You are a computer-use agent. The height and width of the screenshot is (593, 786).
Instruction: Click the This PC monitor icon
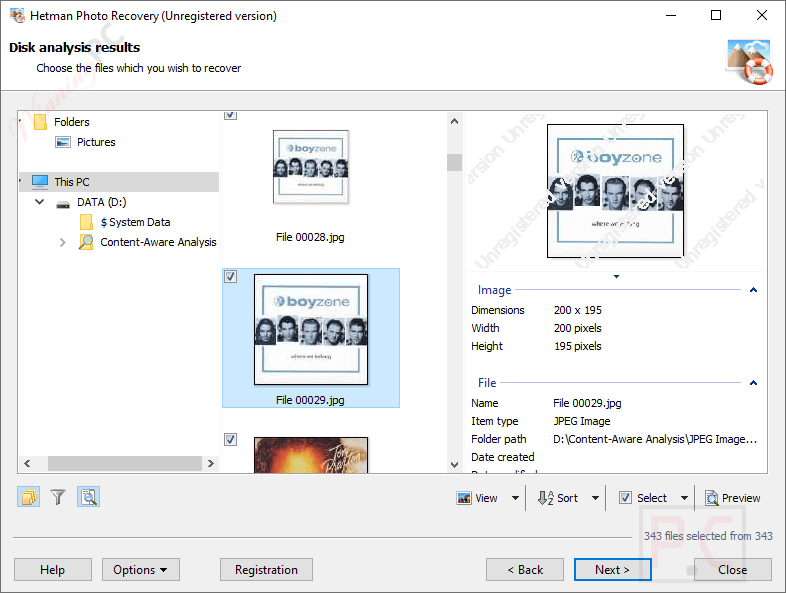[40, 181]
